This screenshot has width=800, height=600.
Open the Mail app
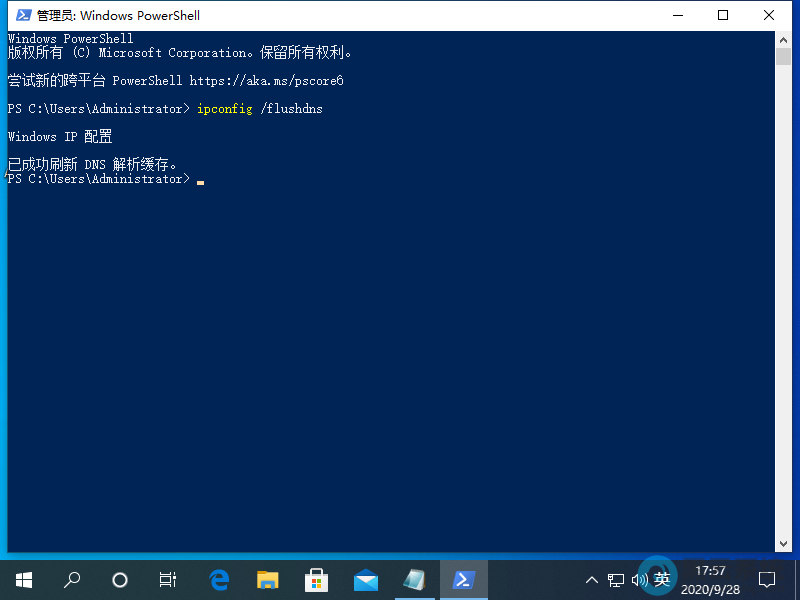tap(366, 579)
